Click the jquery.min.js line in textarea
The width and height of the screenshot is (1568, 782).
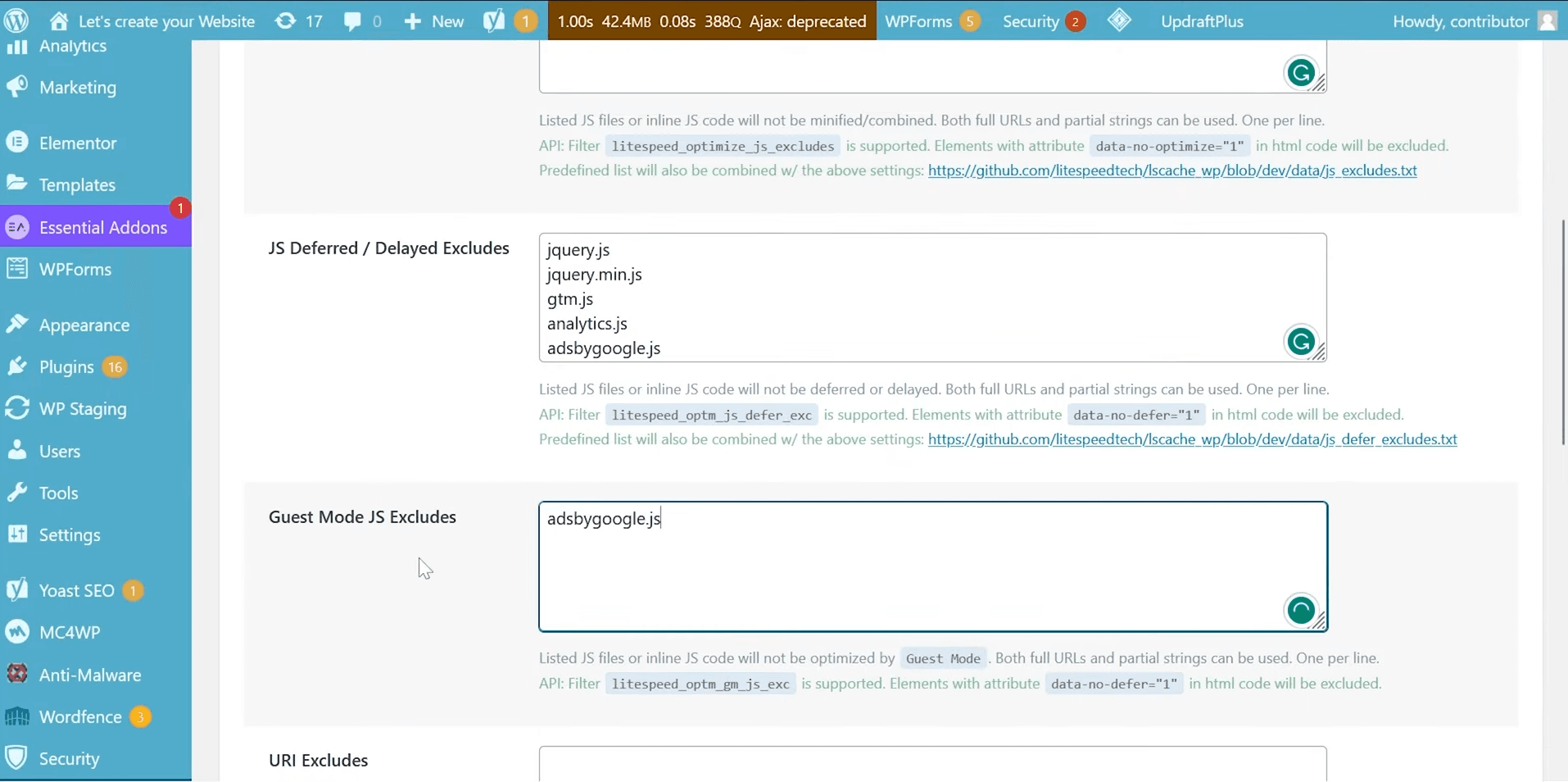coord(595,275)
